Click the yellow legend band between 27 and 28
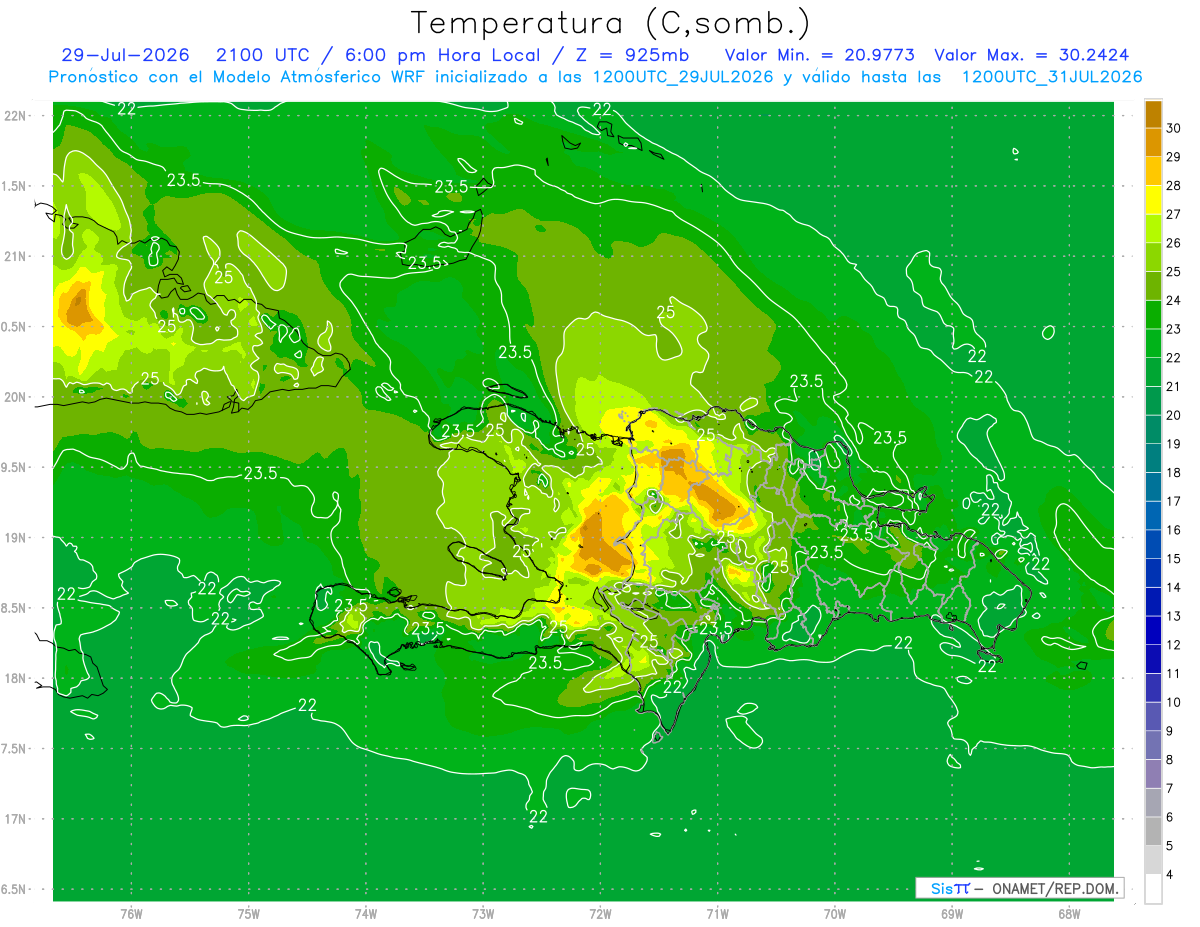 1153,200
